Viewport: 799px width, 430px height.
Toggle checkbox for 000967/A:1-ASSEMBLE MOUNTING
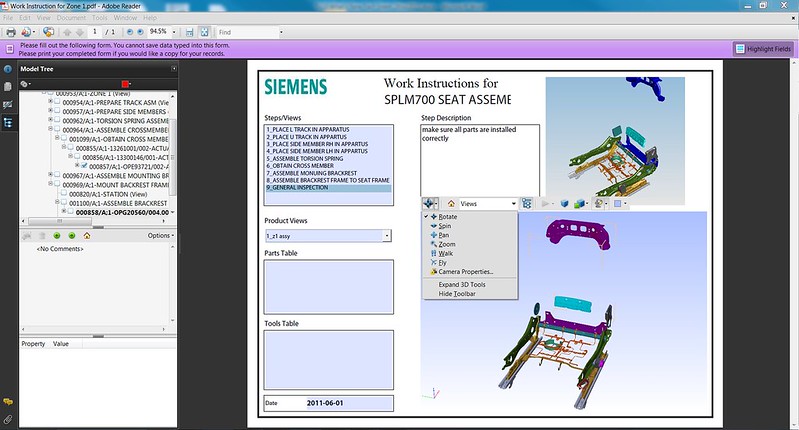(x=57, y=175)
